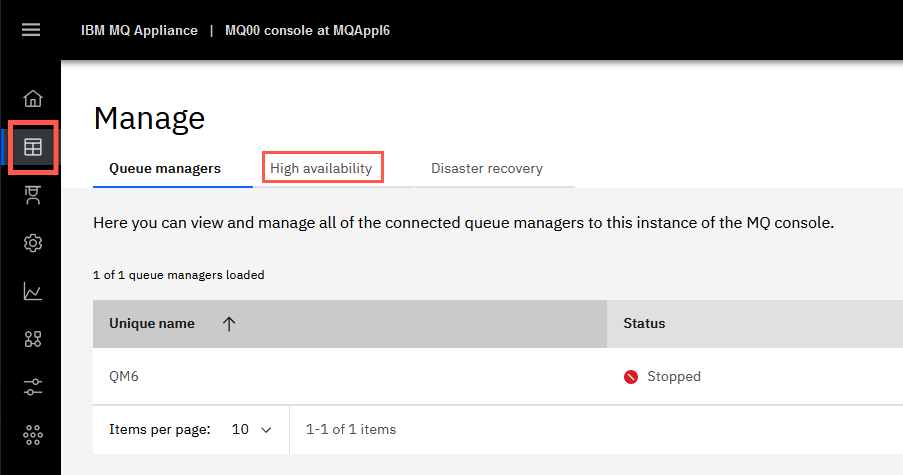Expand the Items per page dropdown

251,430
